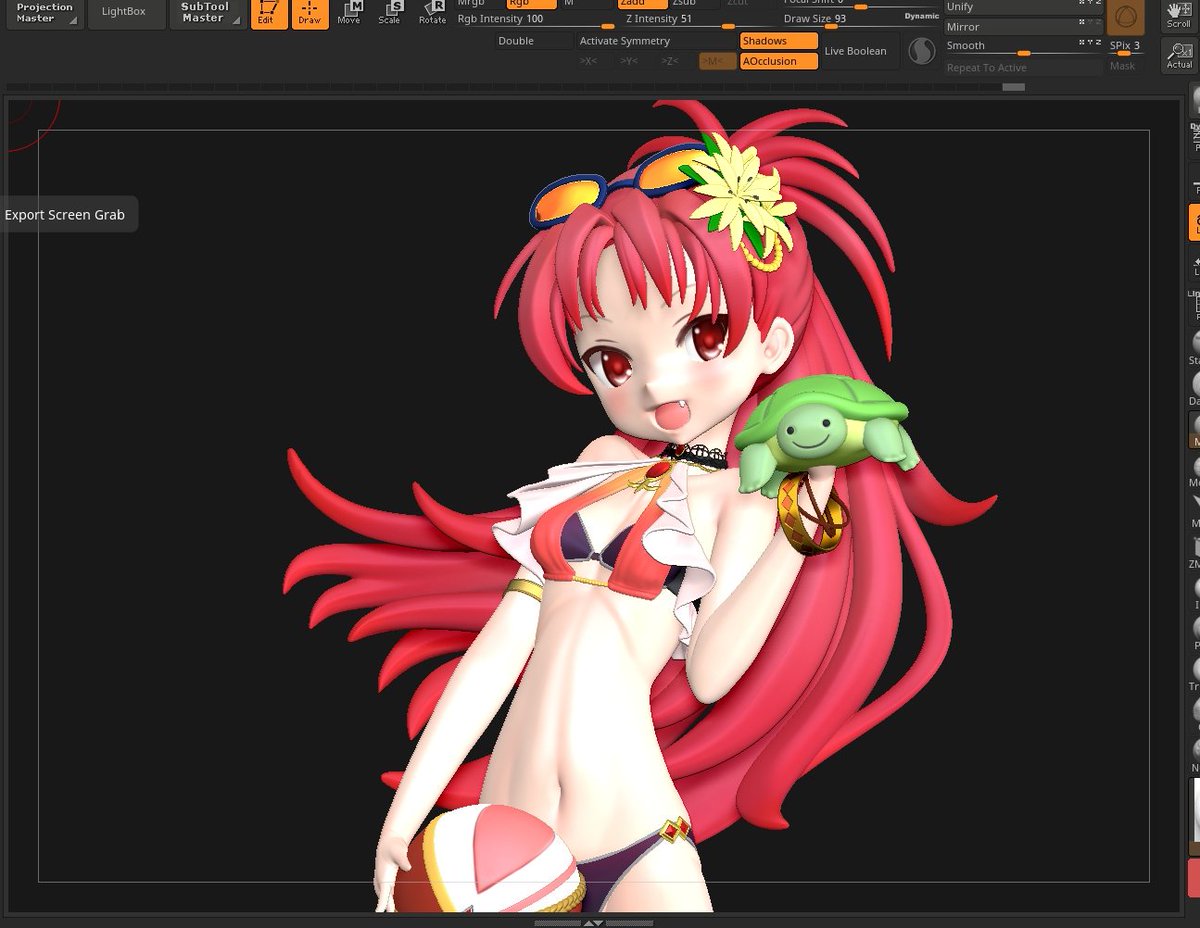The image size is (1200, 928).
Task: Click Export Screen Grab
Action: (65, 215)
